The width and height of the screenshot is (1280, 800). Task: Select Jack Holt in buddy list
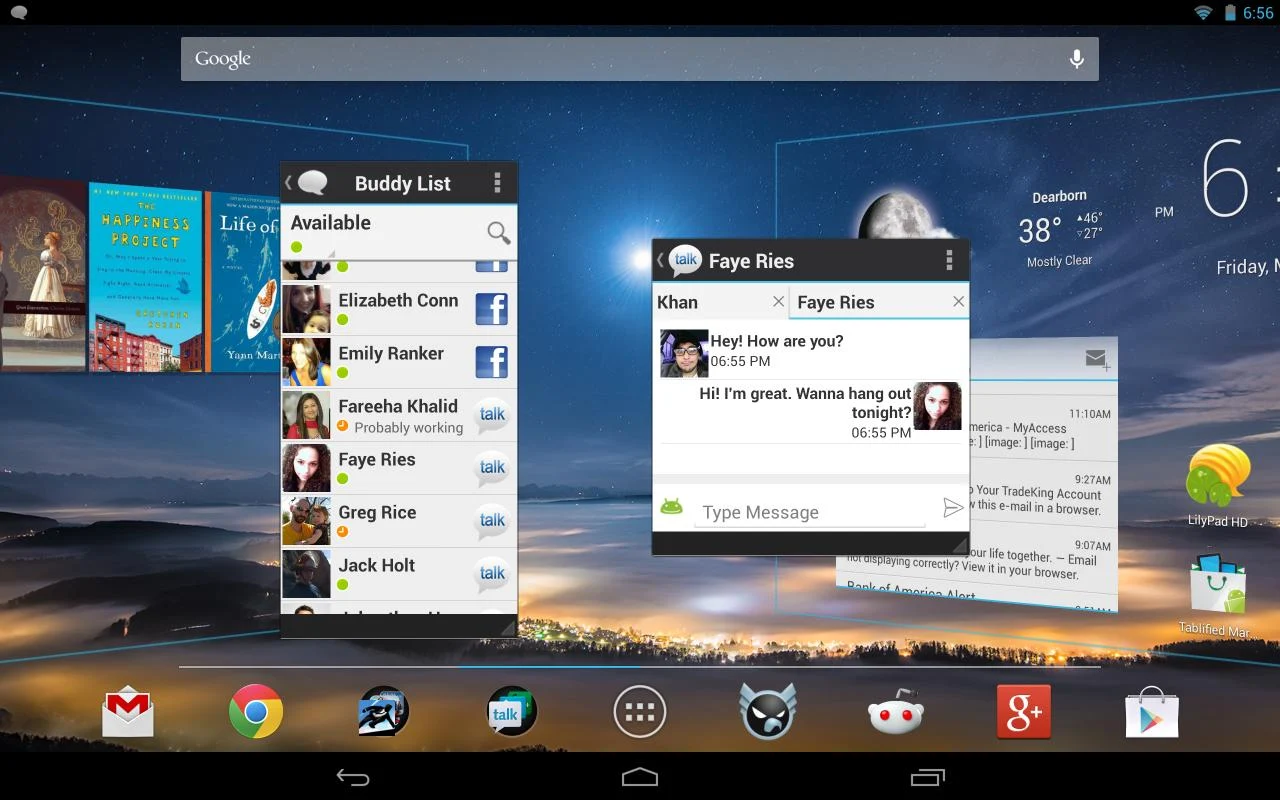(399, 574)
